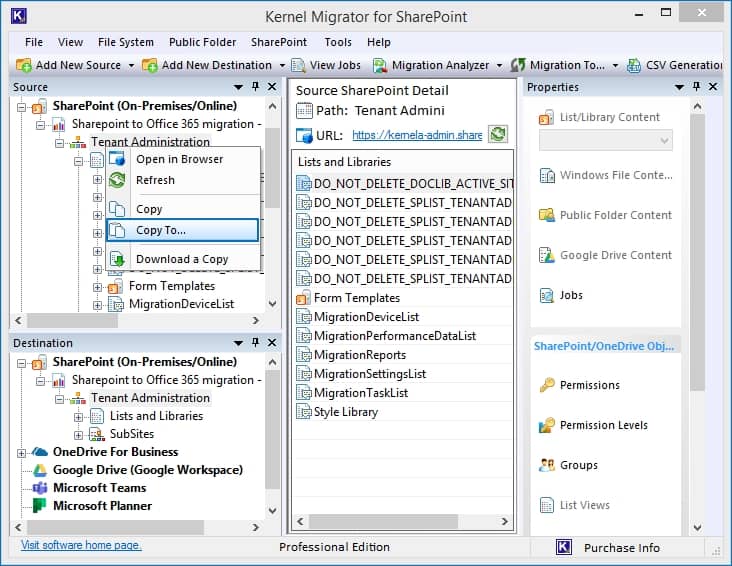The height and width of the screenshot is (566, 732).
Task: Expand SubSites in Destination tree
Action: coord(78,435)
